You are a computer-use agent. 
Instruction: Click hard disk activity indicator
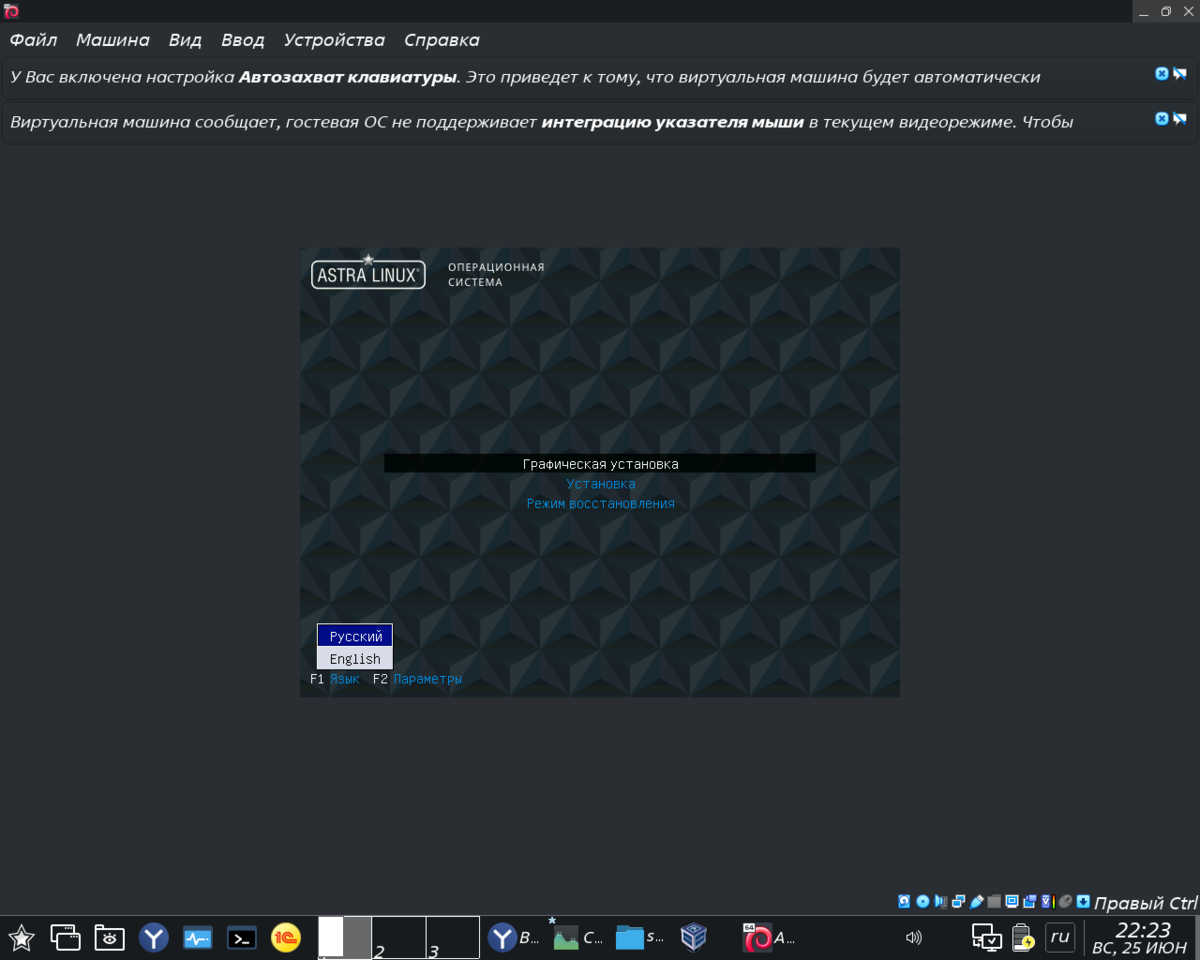(905, 901)
